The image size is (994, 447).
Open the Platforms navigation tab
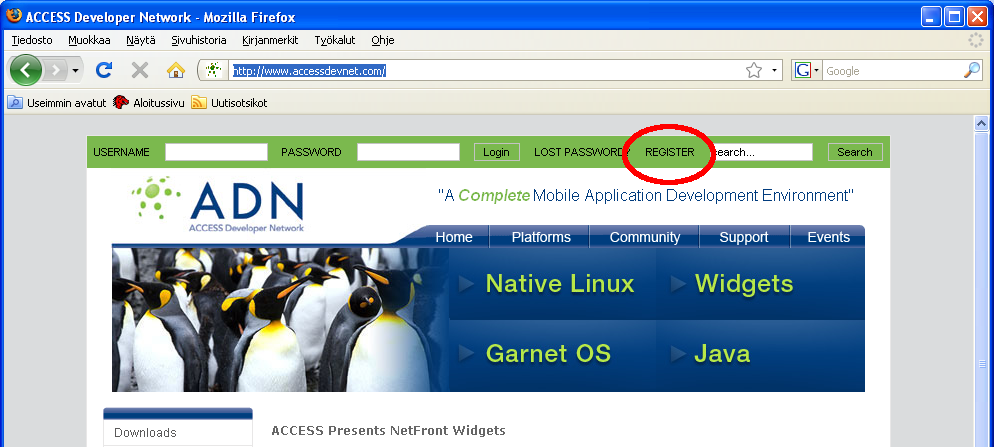(541, 237)
